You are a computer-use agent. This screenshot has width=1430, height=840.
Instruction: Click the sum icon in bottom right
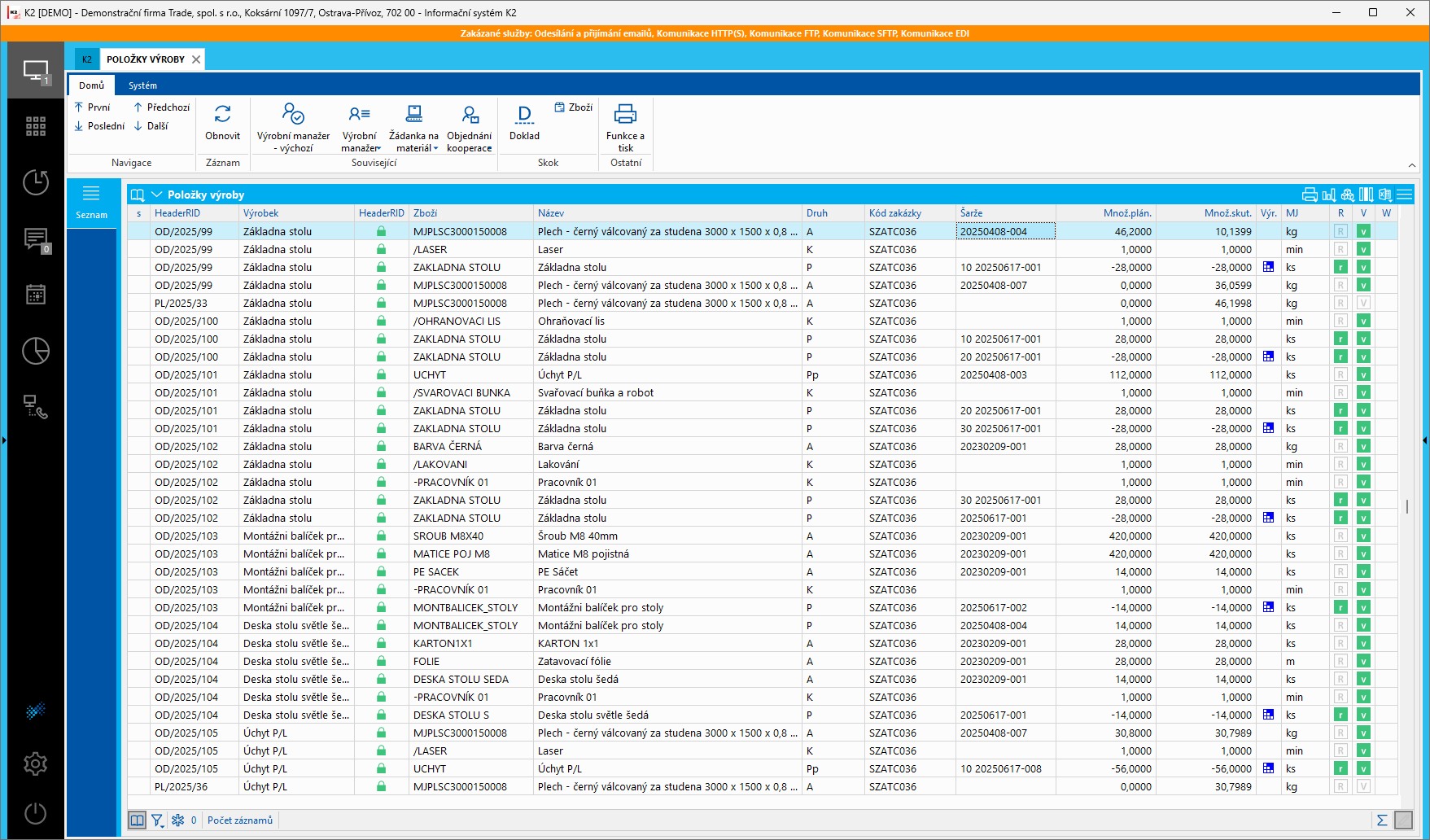point(1382,820)
